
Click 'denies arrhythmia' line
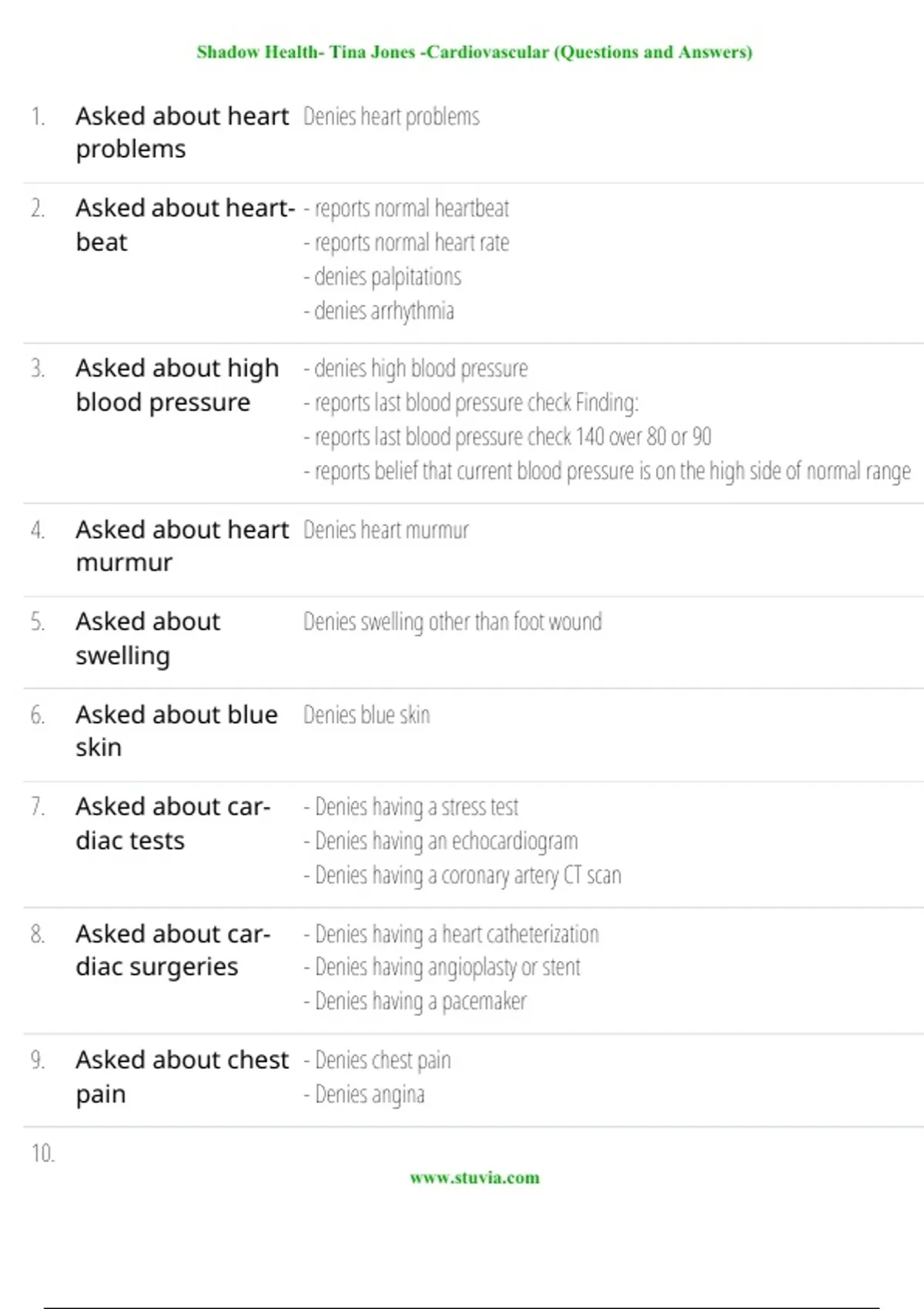tap(379, 311)
